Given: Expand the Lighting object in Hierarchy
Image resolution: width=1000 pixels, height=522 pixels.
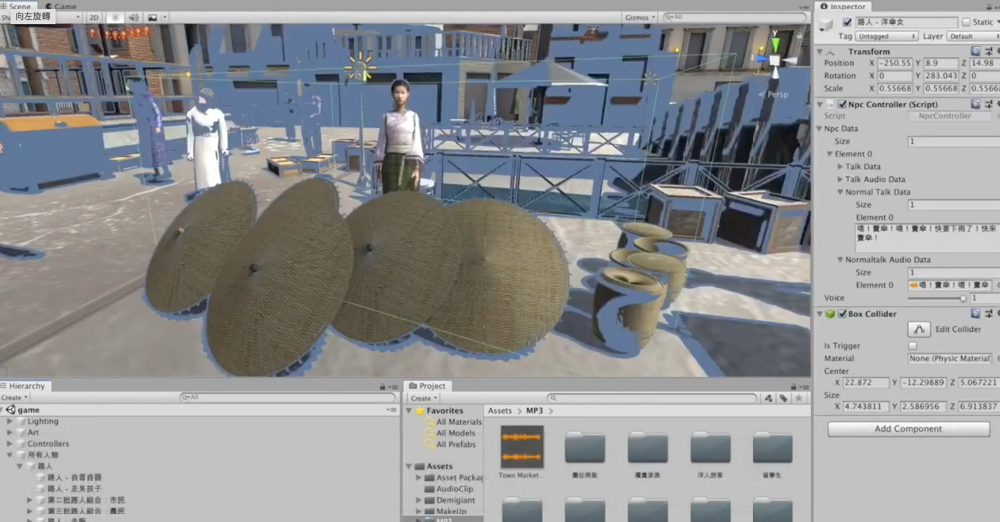Looking at the screenshot, I should click(10, 421).
